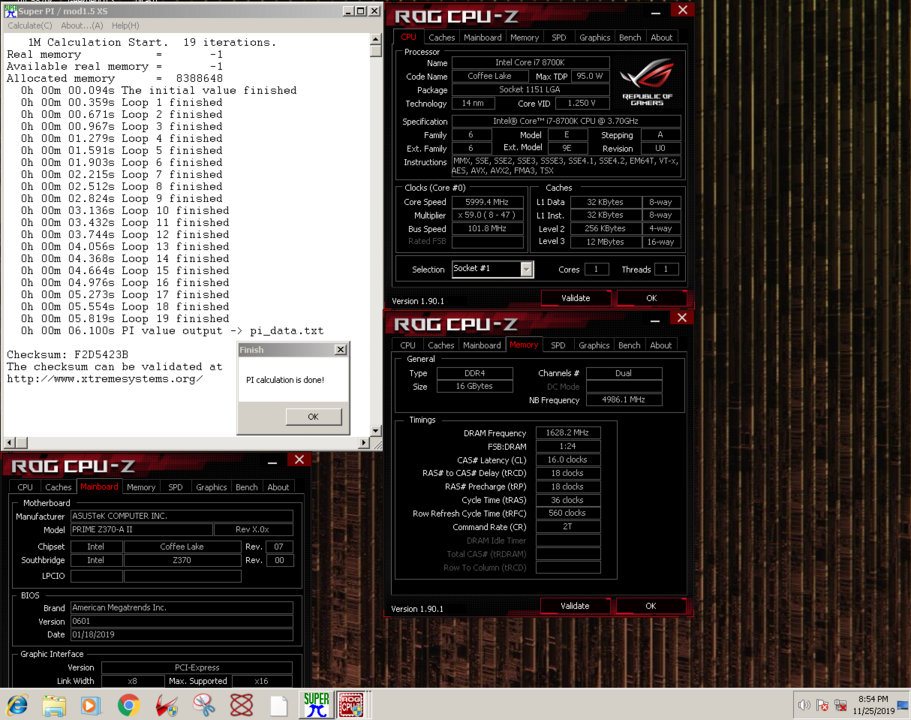Screen dimensions: 911x720
Task: Open the Action Center flag tray icon
Action: coord(822,705)
